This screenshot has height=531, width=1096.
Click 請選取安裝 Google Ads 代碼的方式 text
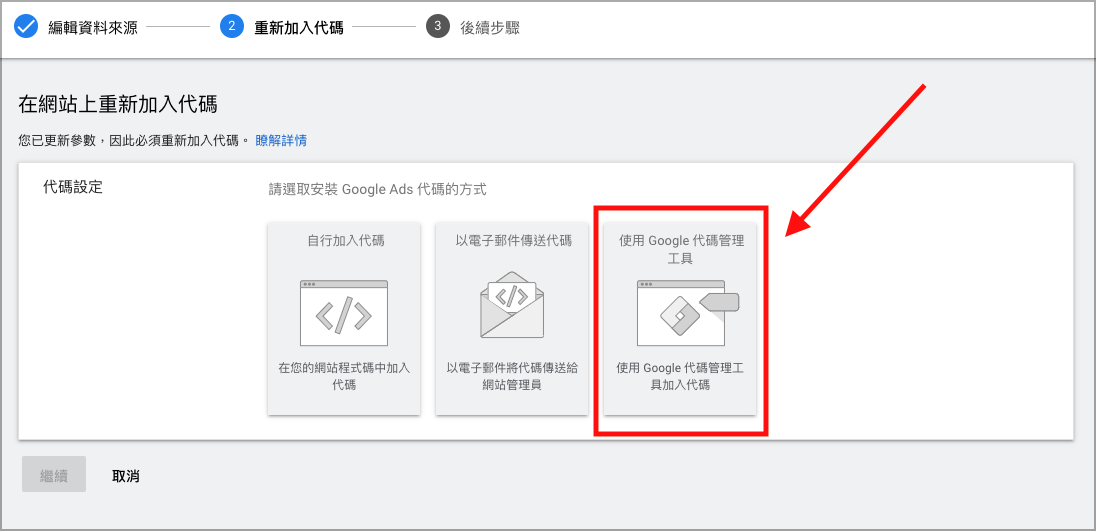coord(377,189)
